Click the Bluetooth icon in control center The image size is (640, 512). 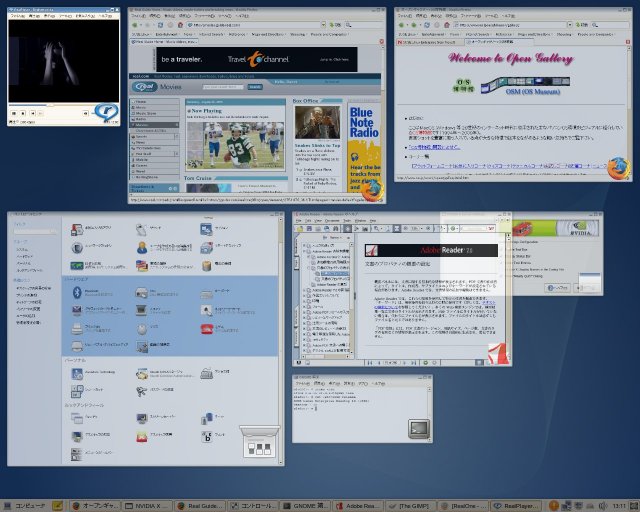tap(77, 292)
